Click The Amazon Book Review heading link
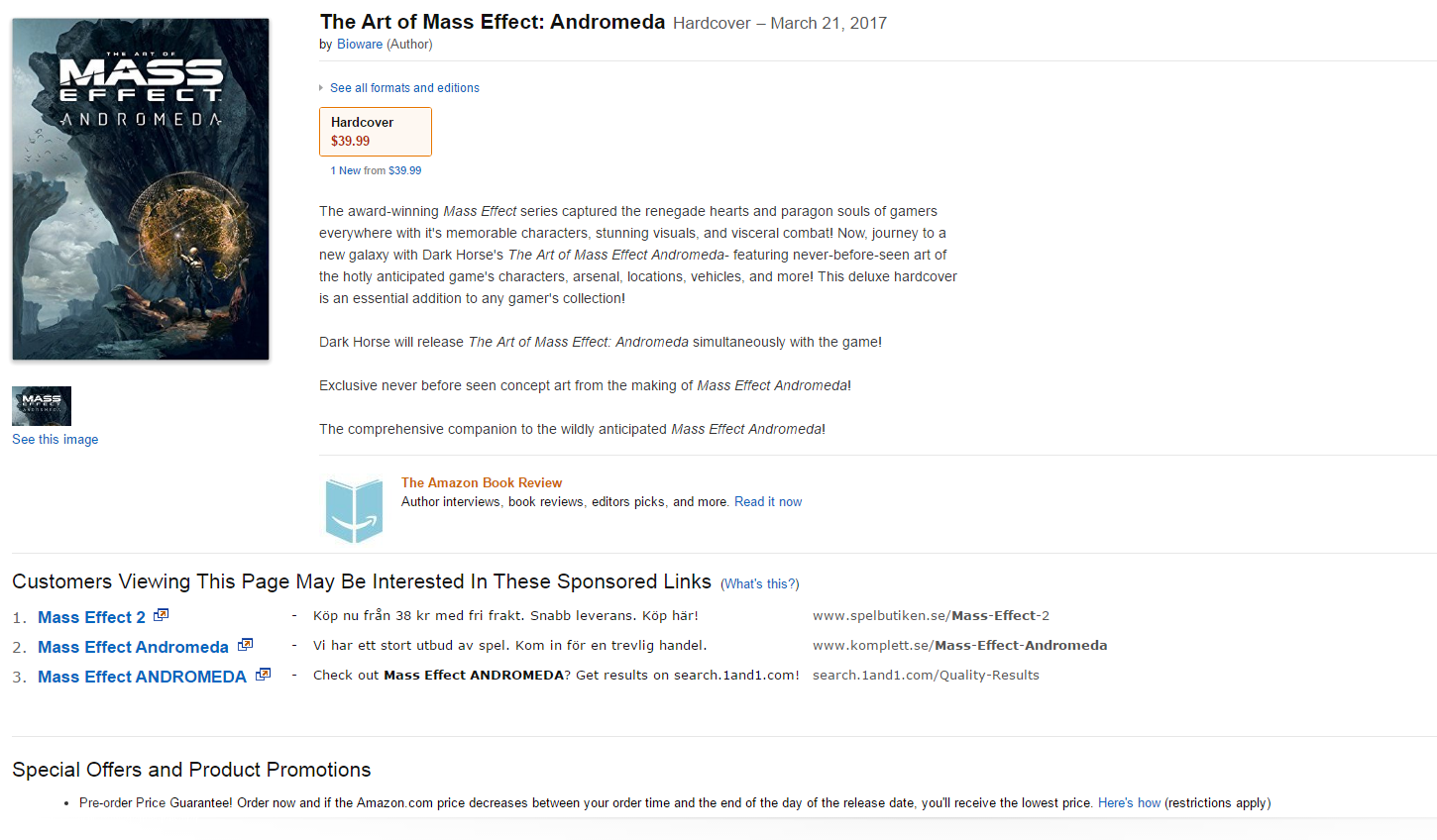 (x=482, y=482)
